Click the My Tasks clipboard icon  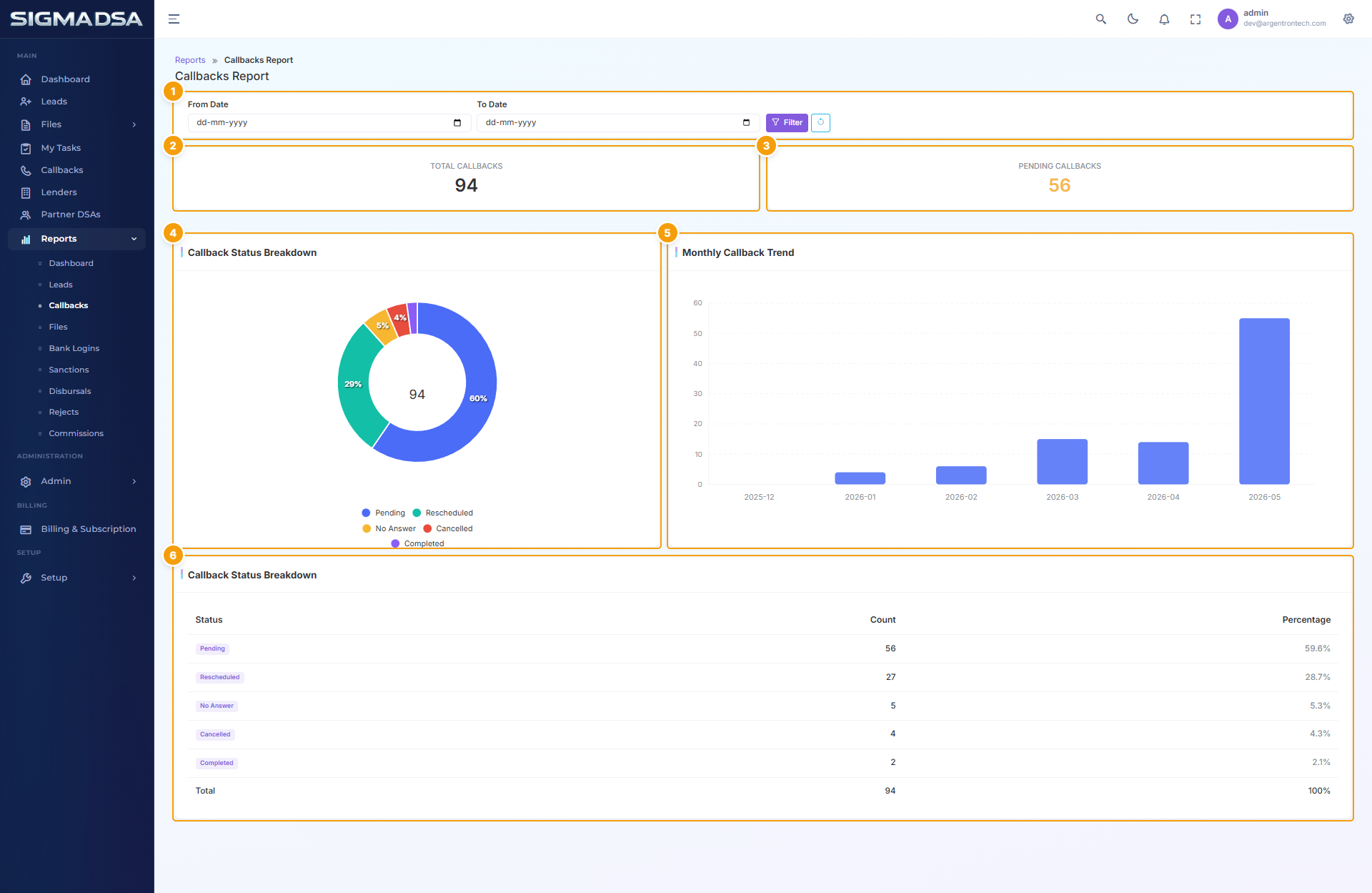tap(26, 149)
